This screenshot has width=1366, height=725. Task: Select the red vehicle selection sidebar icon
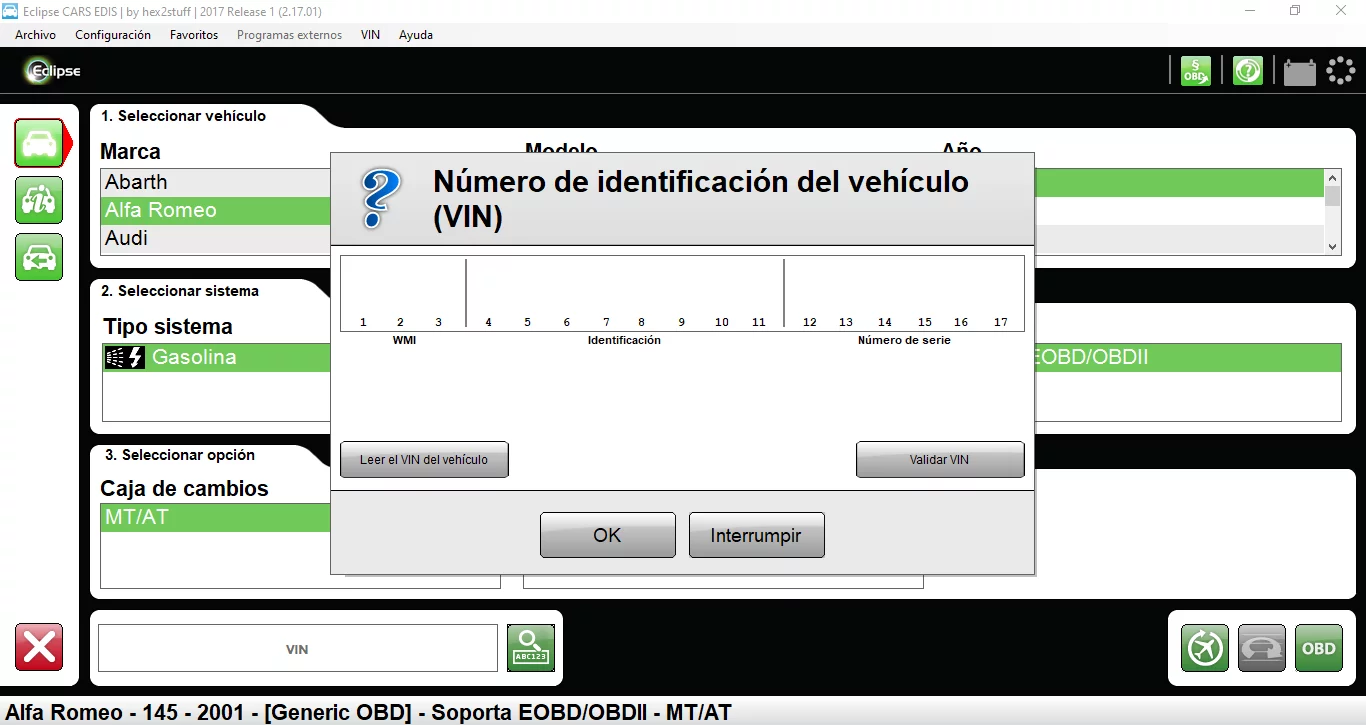[x=39, y=142]
